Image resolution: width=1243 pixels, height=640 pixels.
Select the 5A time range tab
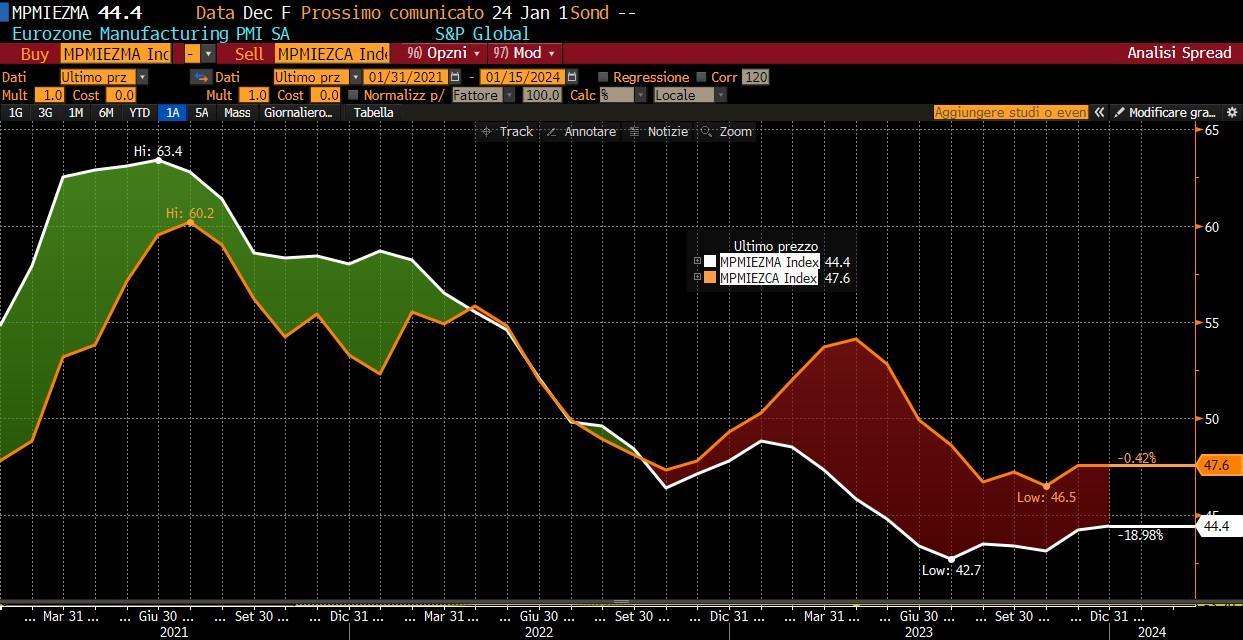[202, 113]
